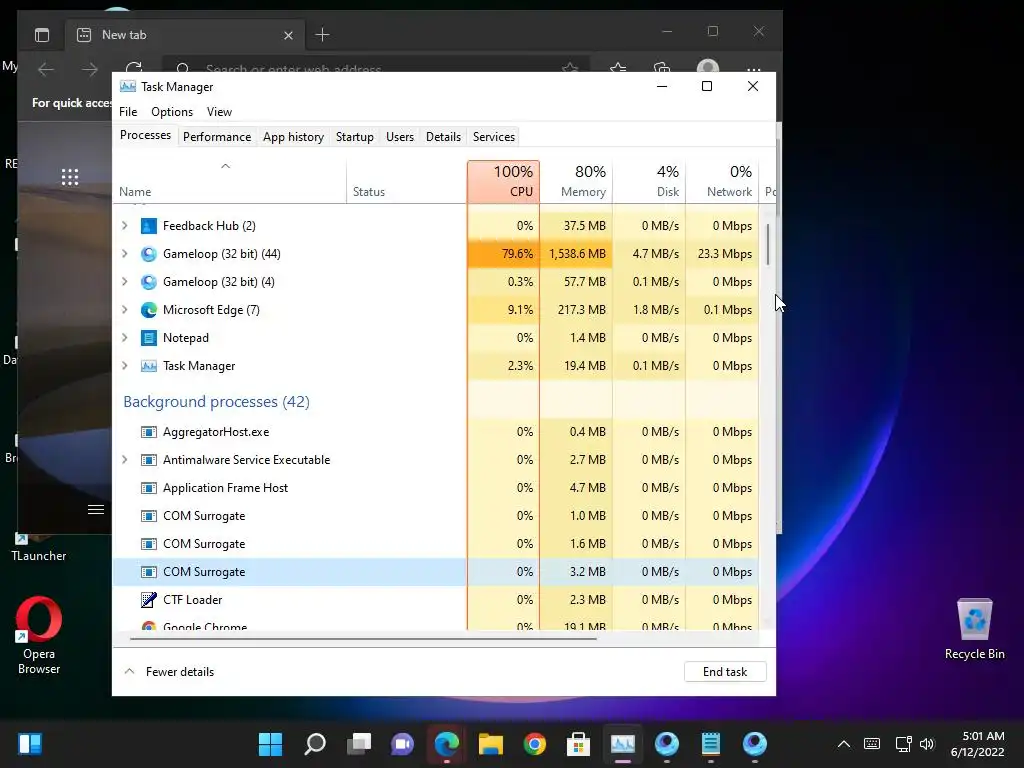The height and width of the screenshot is (768, 1024).
Task: Click the Background processes (42) heading
Action: tap(216, 402)
